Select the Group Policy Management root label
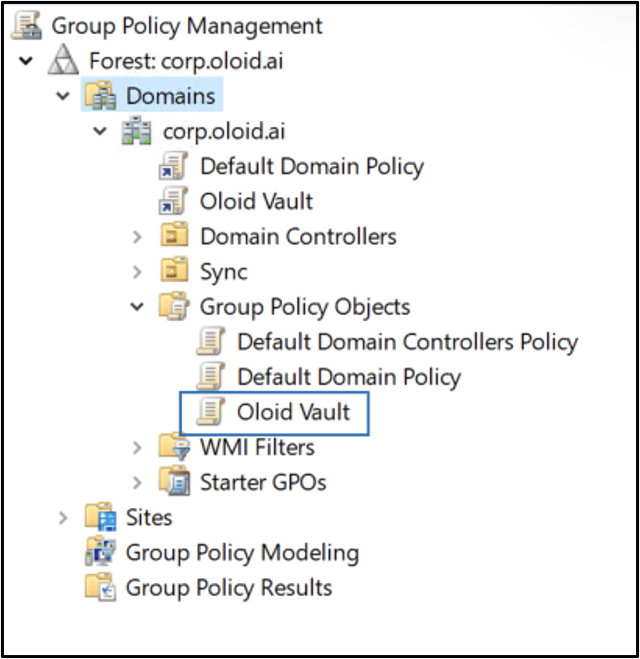Viewport: 640px width, 659px height. click(187, 26)
